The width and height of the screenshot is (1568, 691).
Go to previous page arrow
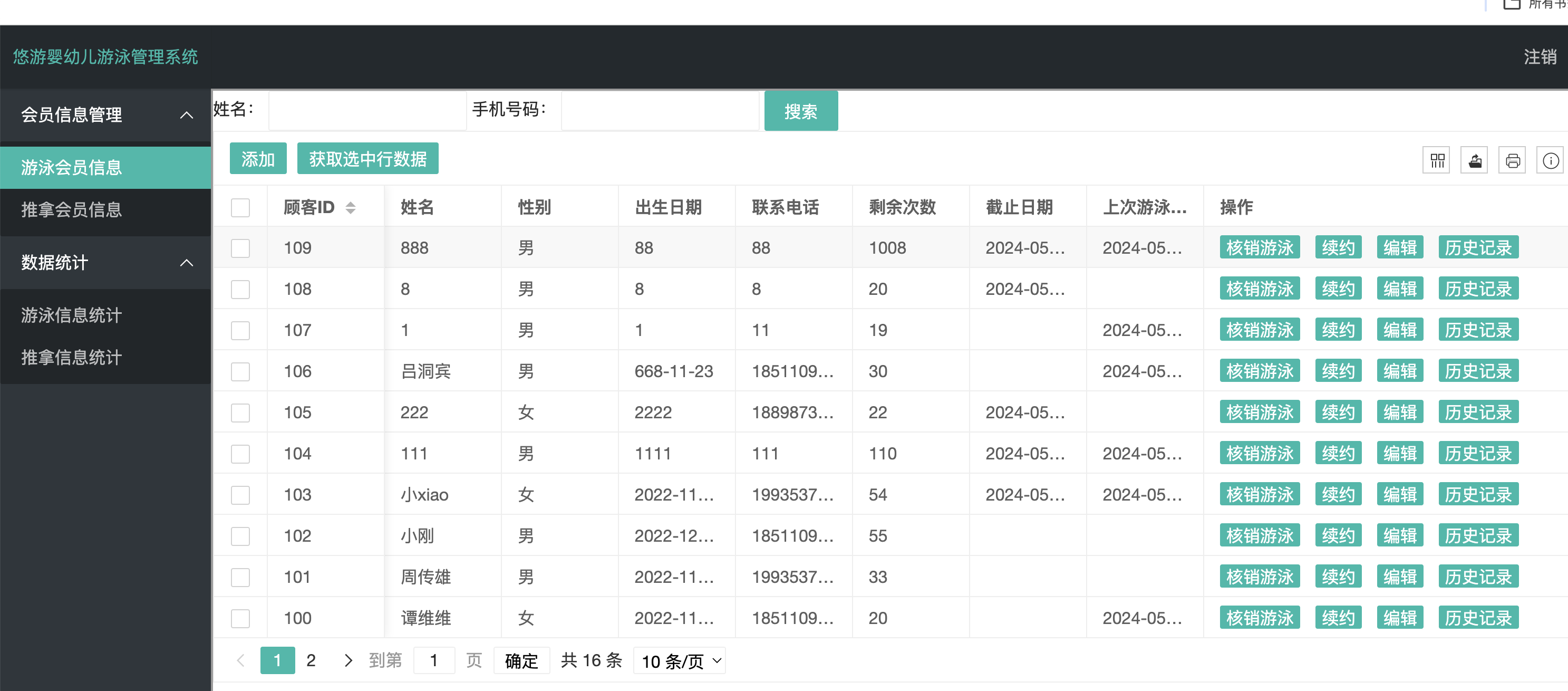coord(241,660)
